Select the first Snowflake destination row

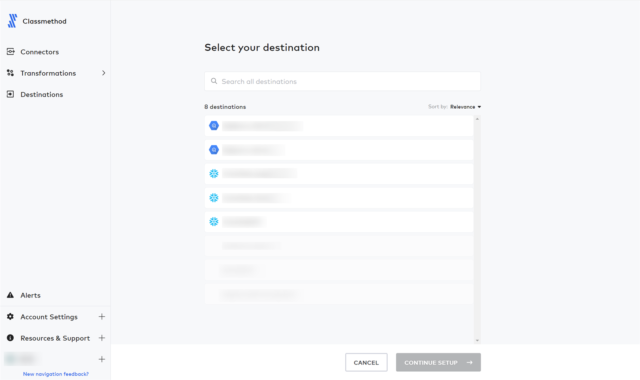pyautogui.click(x=339, y=174)
